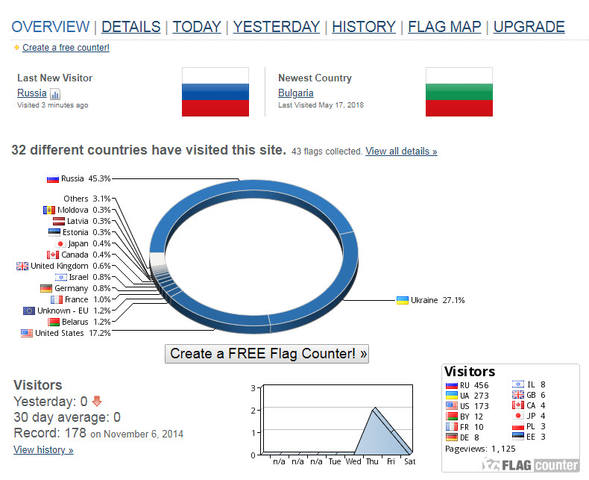Viewport: 589px width, 480px height.
Task: Click the 'United States 17.2%' legend label
Action: tap(73, 333)
